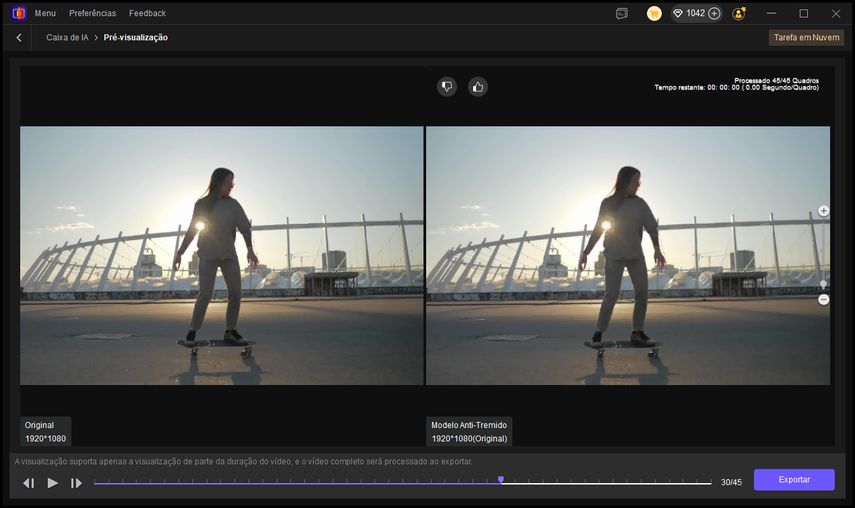Click the Original 1920*1080 label

click(45, 432)
